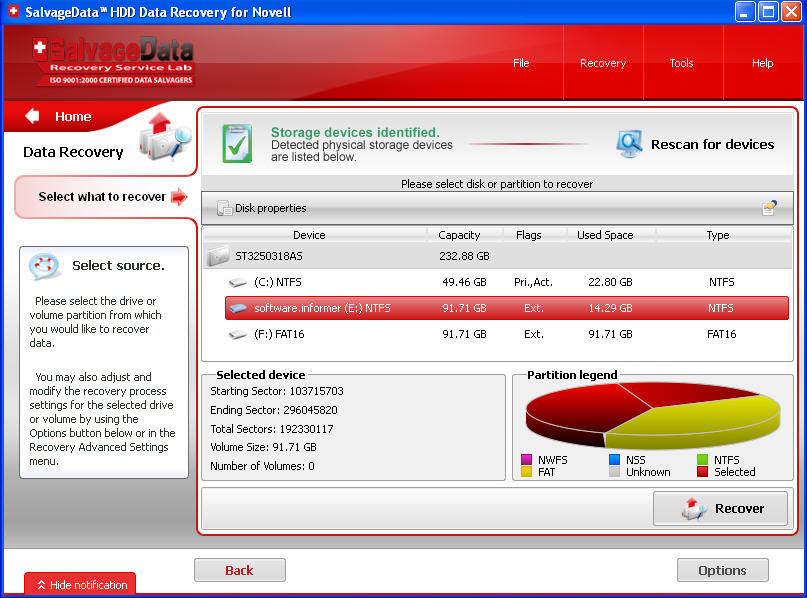
Task: Maximize the SalvageData window
Action: tap(769, 11)
